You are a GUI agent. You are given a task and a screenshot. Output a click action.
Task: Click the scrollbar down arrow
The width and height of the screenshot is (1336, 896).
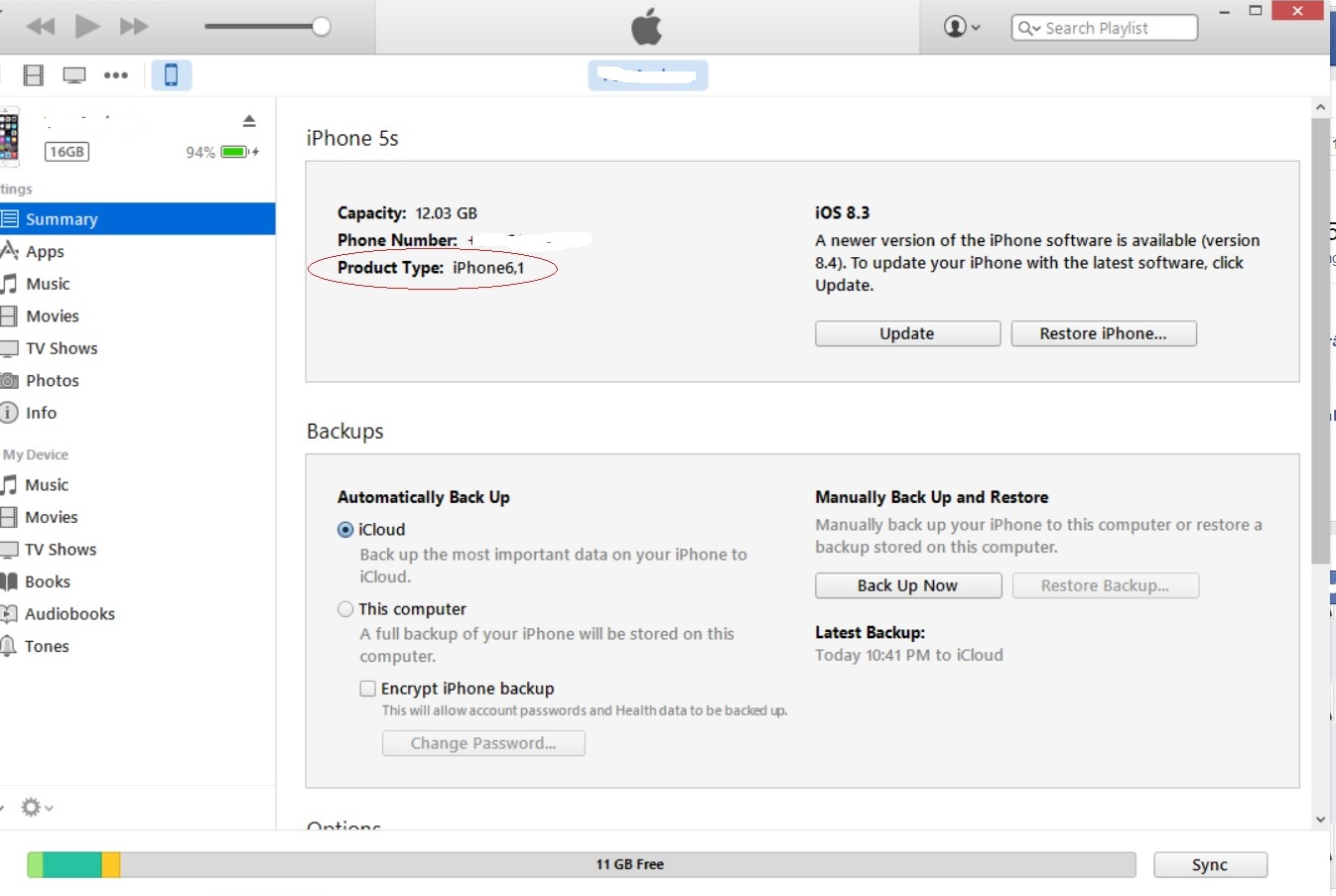[x=1320, y=820]
